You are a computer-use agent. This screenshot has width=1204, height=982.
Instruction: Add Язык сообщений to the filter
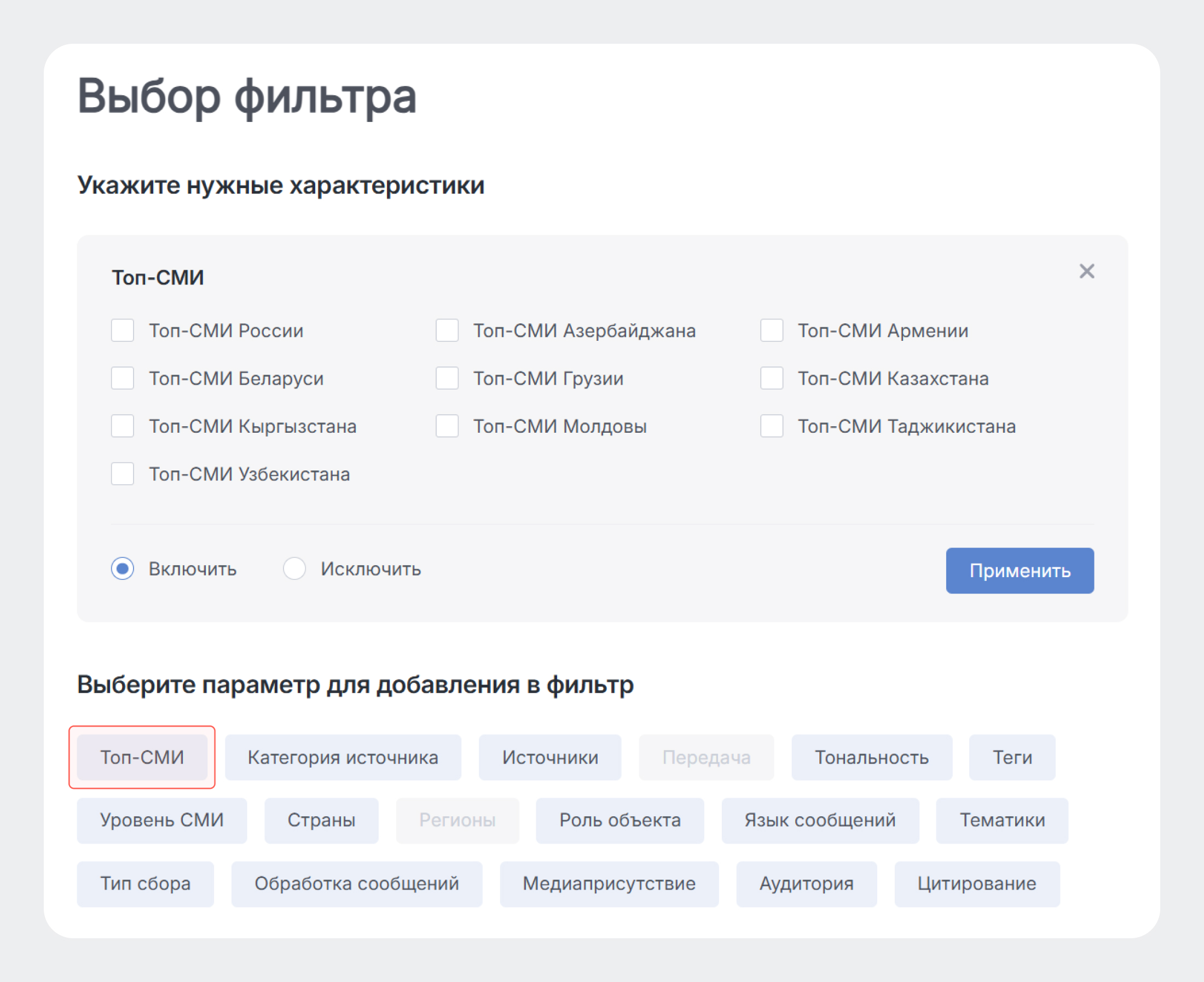pyautogui.click(x=820, y=820)
